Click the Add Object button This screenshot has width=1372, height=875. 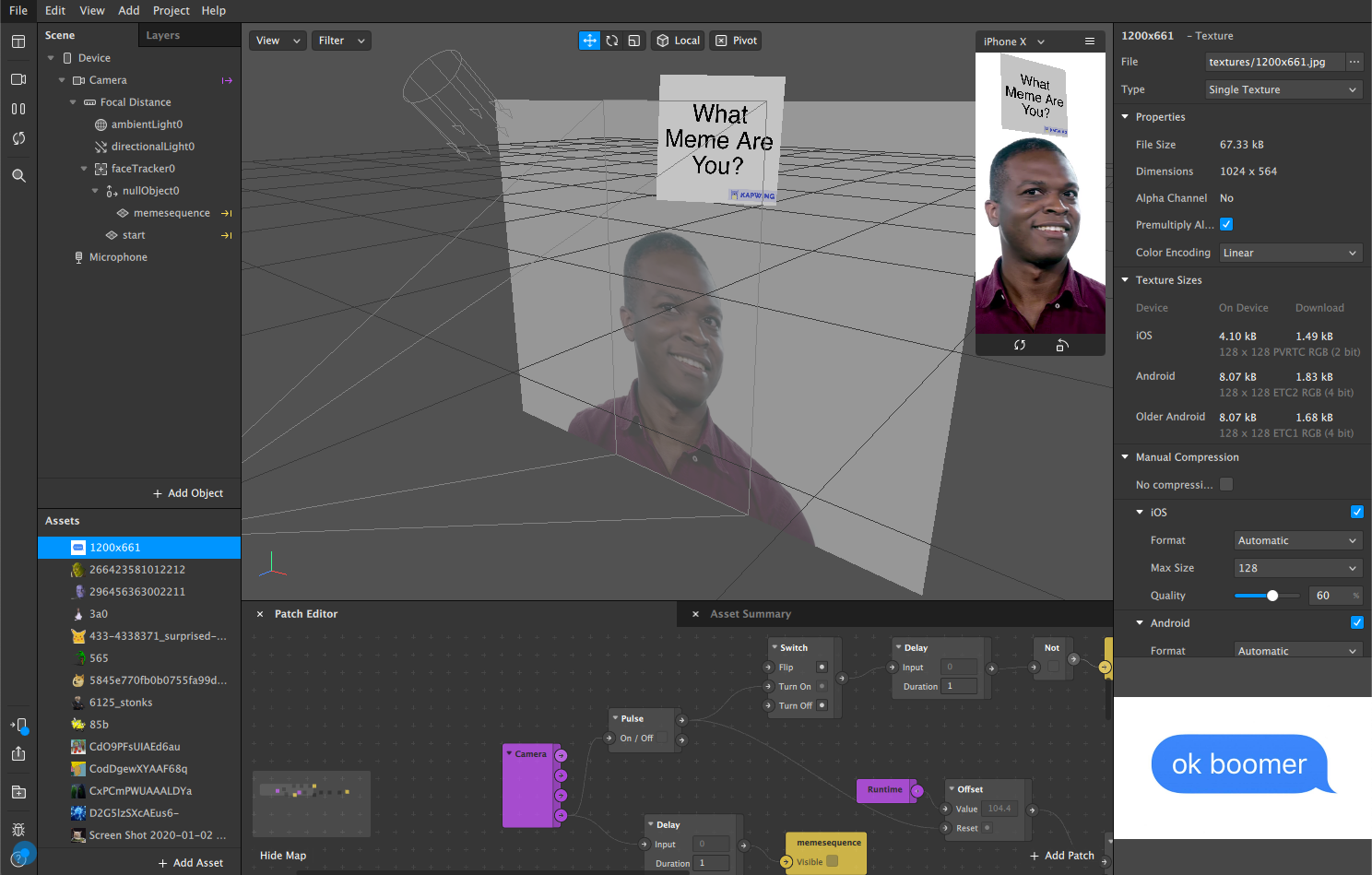(188, 493)
